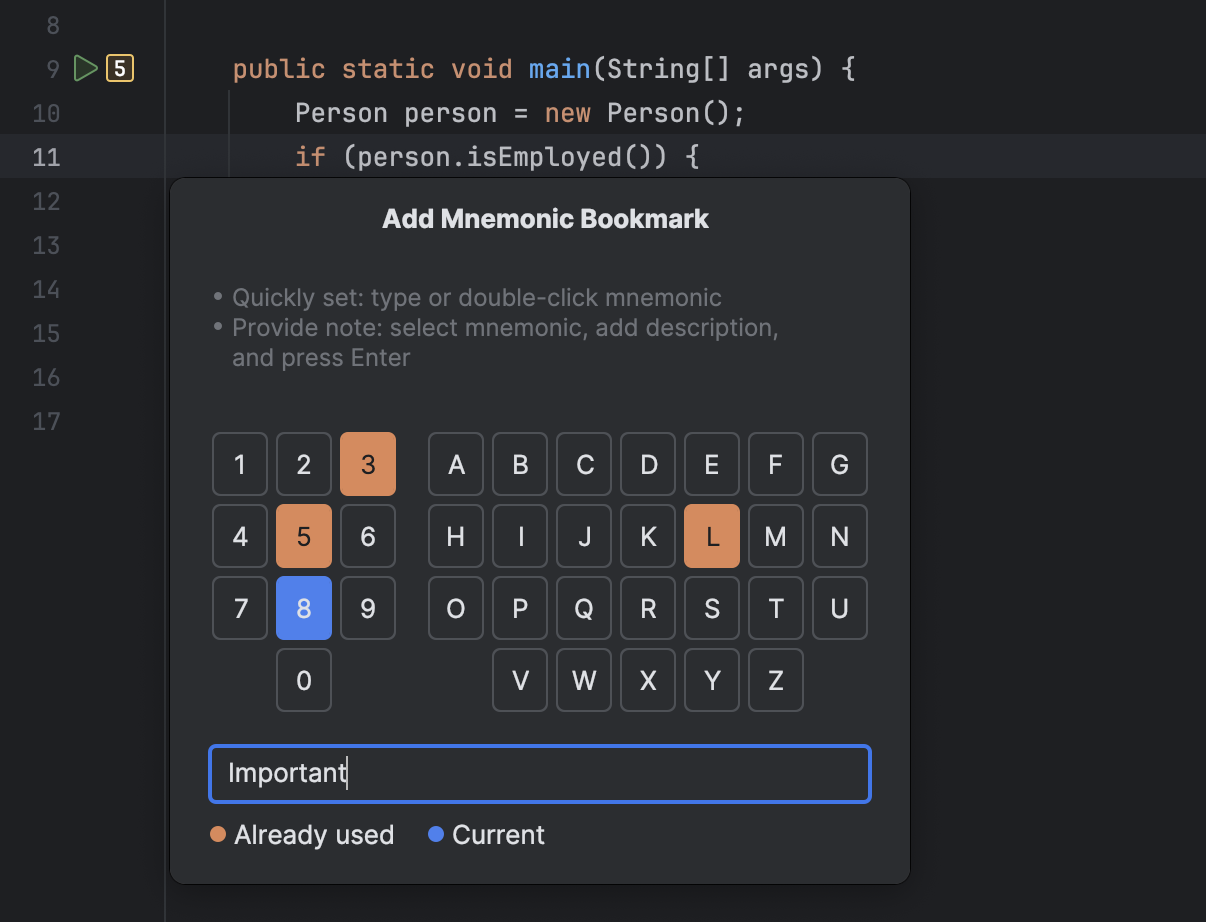Click the orange "Already used" legend dot
Image resolution: width=1206 pixels, height=922 pixels.
click(218, 833)
